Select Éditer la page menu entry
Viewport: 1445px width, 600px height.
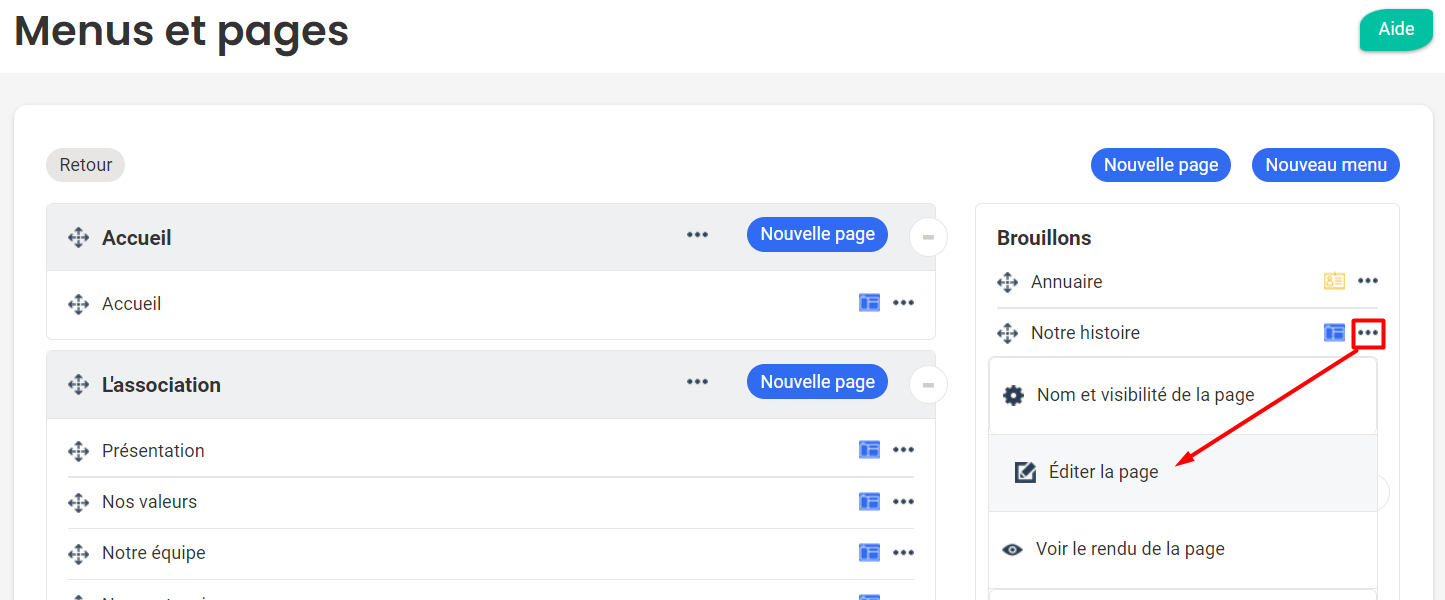tap(1103, 473)
